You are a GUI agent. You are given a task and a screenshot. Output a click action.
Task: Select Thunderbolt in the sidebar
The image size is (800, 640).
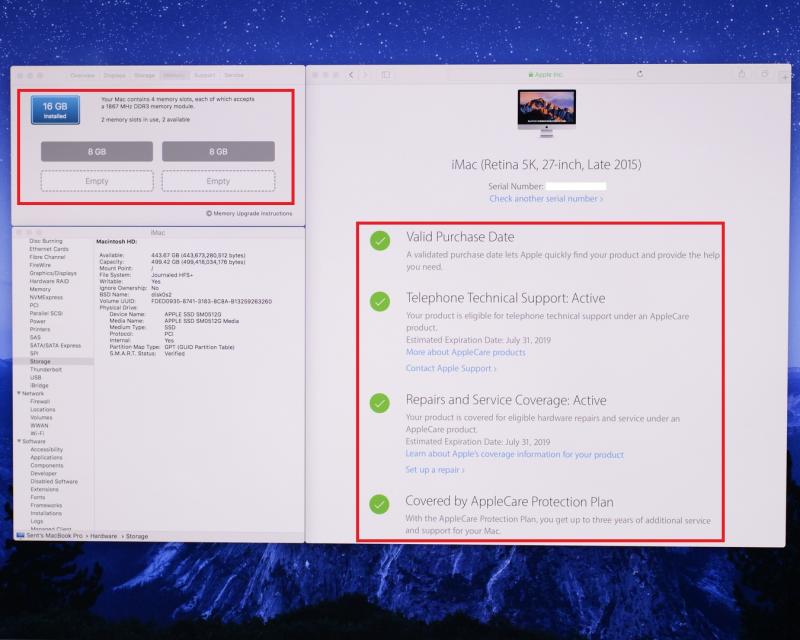[x=46, y=369]
